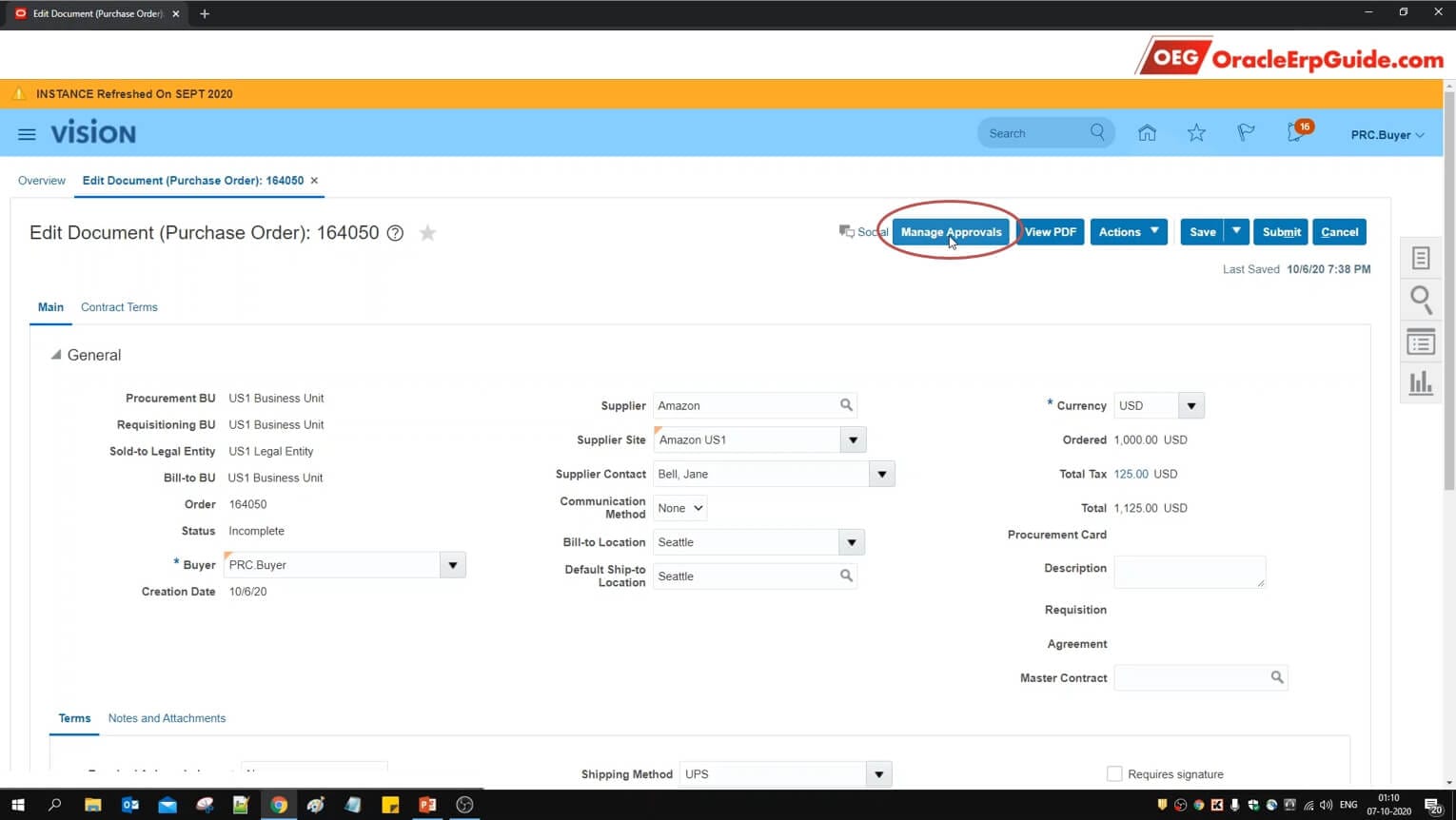This screenshot has width=1456, height=820.
Task: Switch to Contract Terms tab
Action: click(x=119, y=307)
